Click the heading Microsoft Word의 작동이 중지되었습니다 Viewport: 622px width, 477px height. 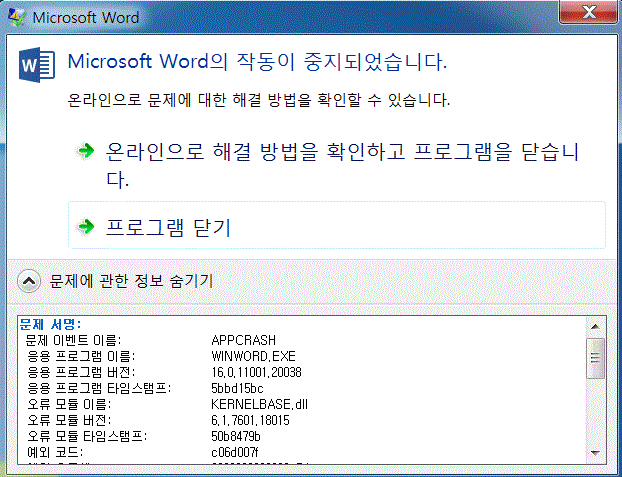pyautogui.click(x=257, y=62)
